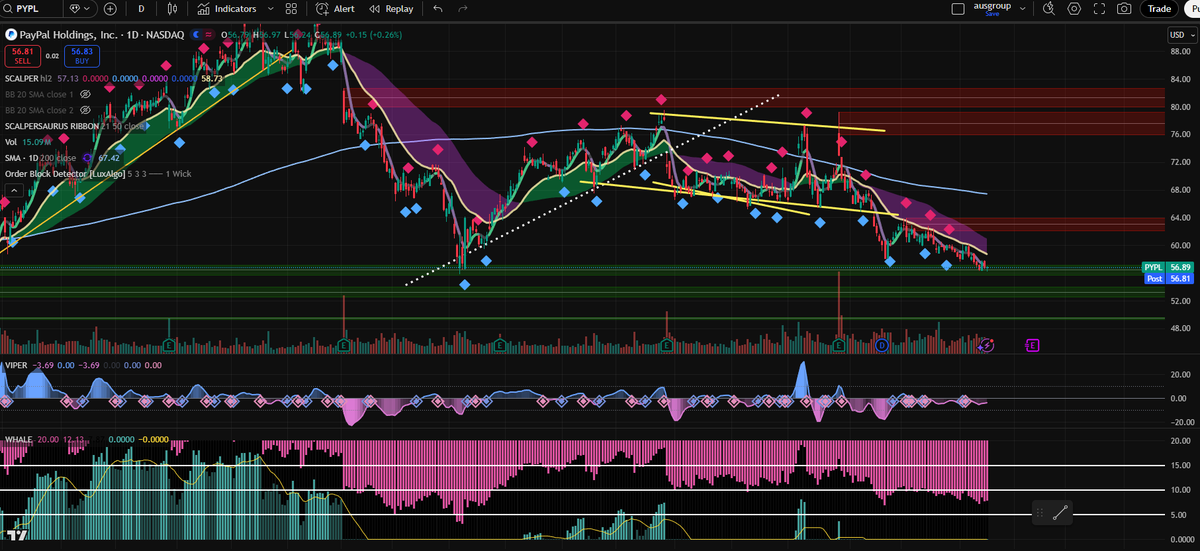Image resolution: width=1200 pixels, height=551 pixels.
Task: Show hidden BB 20 SMA close 2 indicator
Action: 85,110
